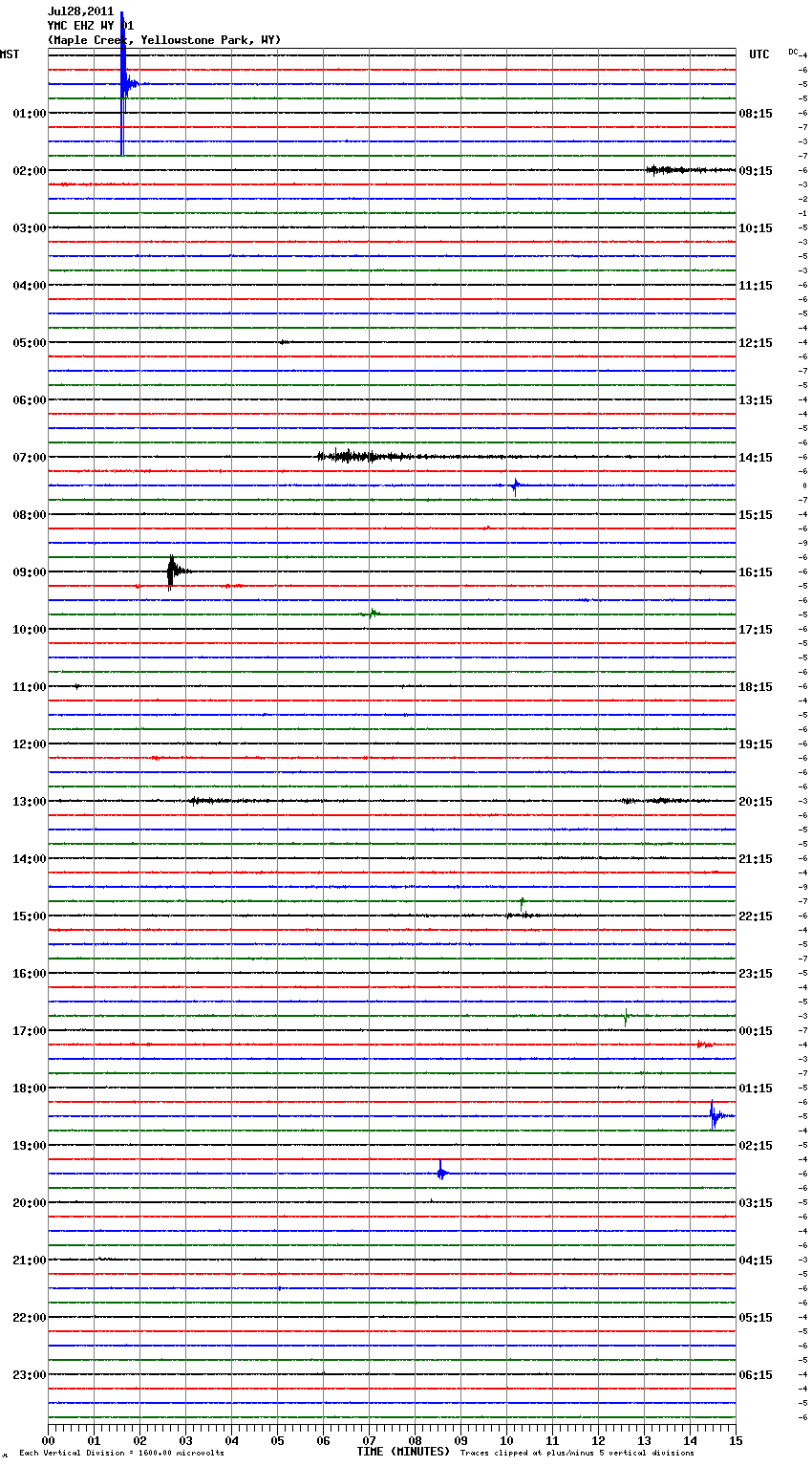Image resolution: width=812 pixels, height=1466 pixels.
Task: Click the TIME (MINUTES) axis title
Action: pos(403,1451)
